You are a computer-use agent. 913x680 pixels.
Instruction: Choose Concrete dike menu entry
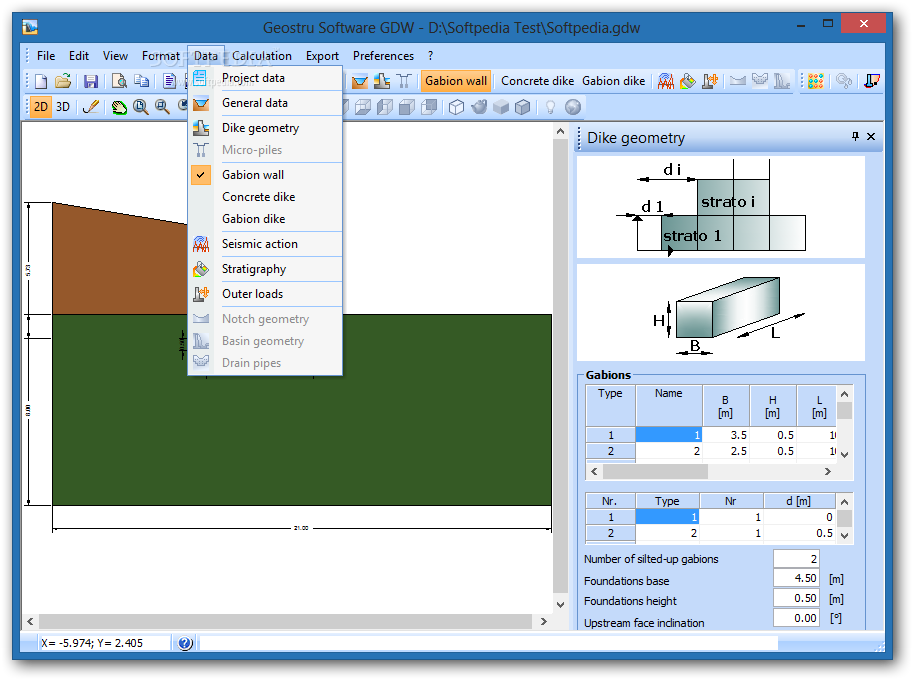click(x=266, y=197)
